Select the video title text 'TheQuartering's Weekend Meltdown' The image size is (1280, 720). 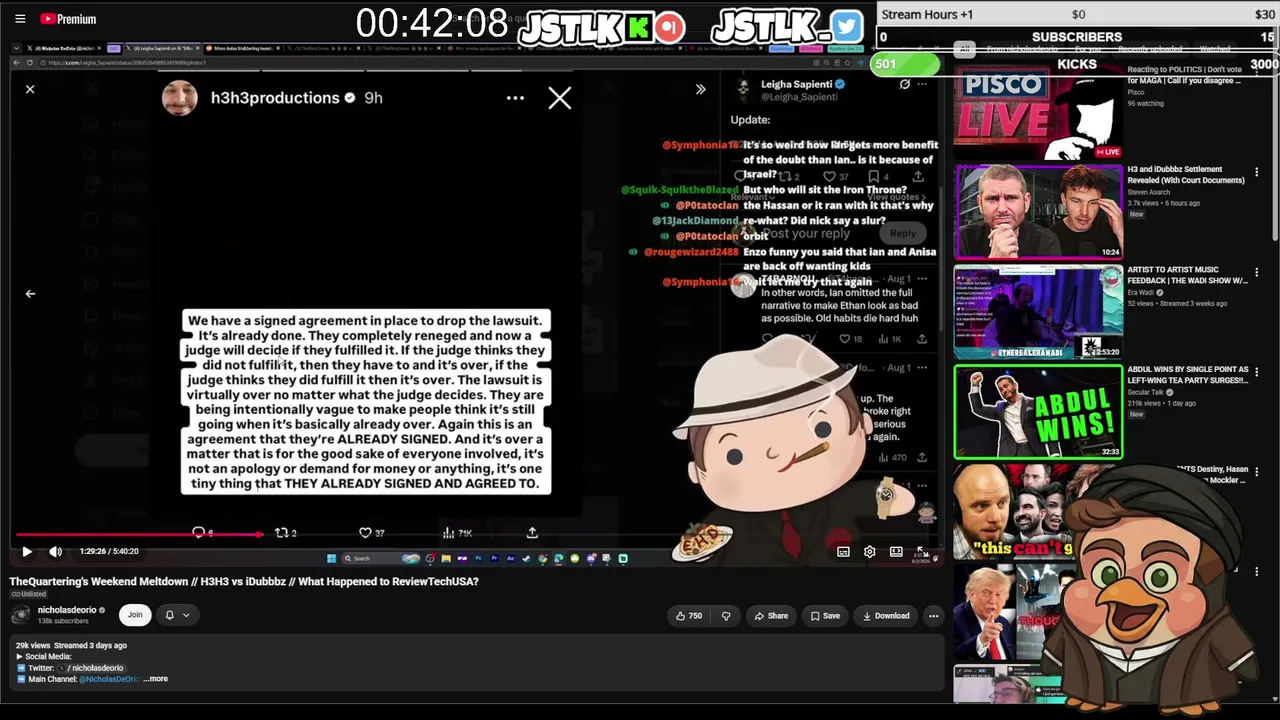99,582
